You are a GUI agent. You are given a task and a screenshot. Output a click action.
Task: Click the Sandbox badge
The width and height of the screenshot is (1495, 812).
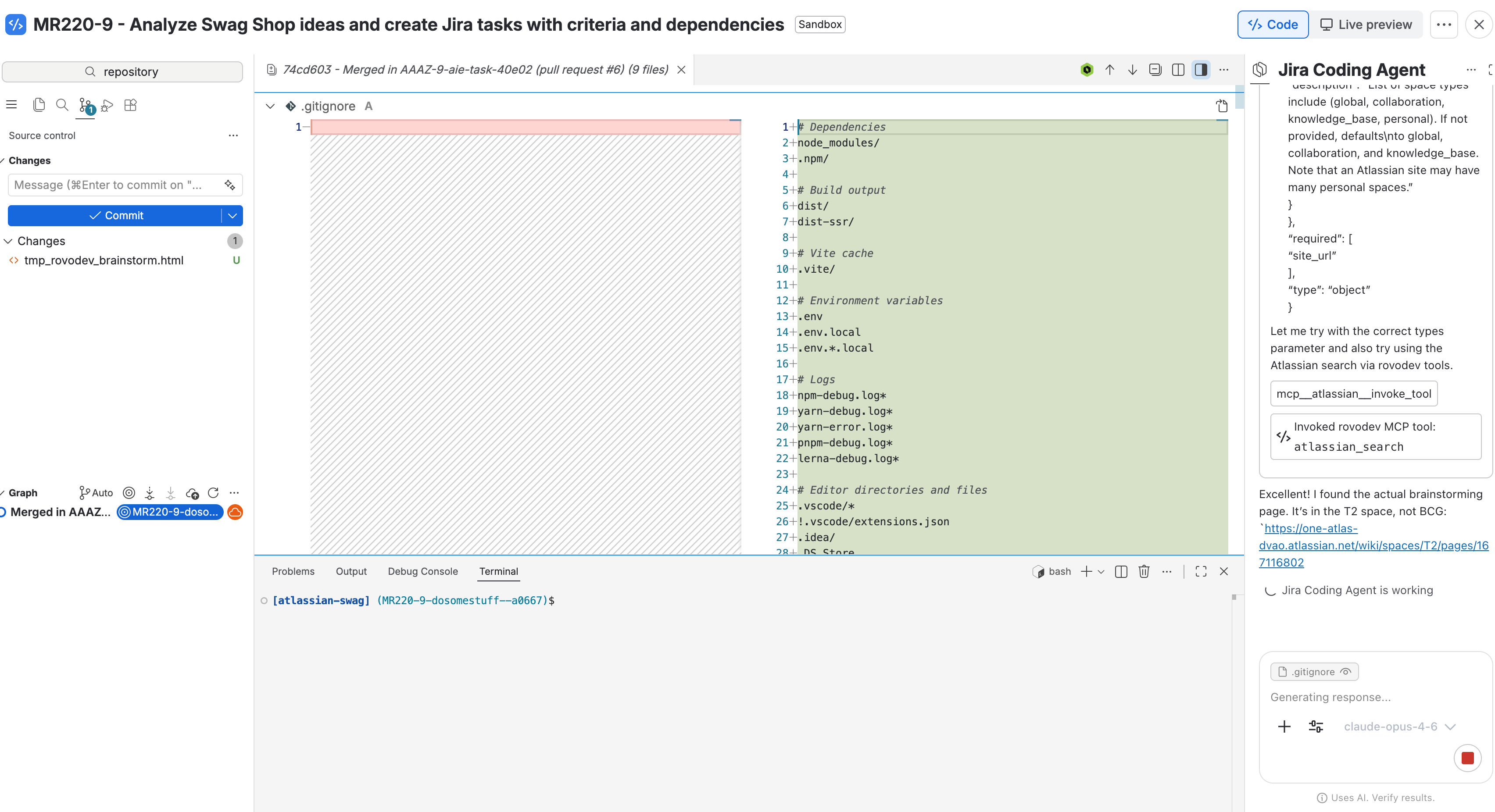point(819,25)
